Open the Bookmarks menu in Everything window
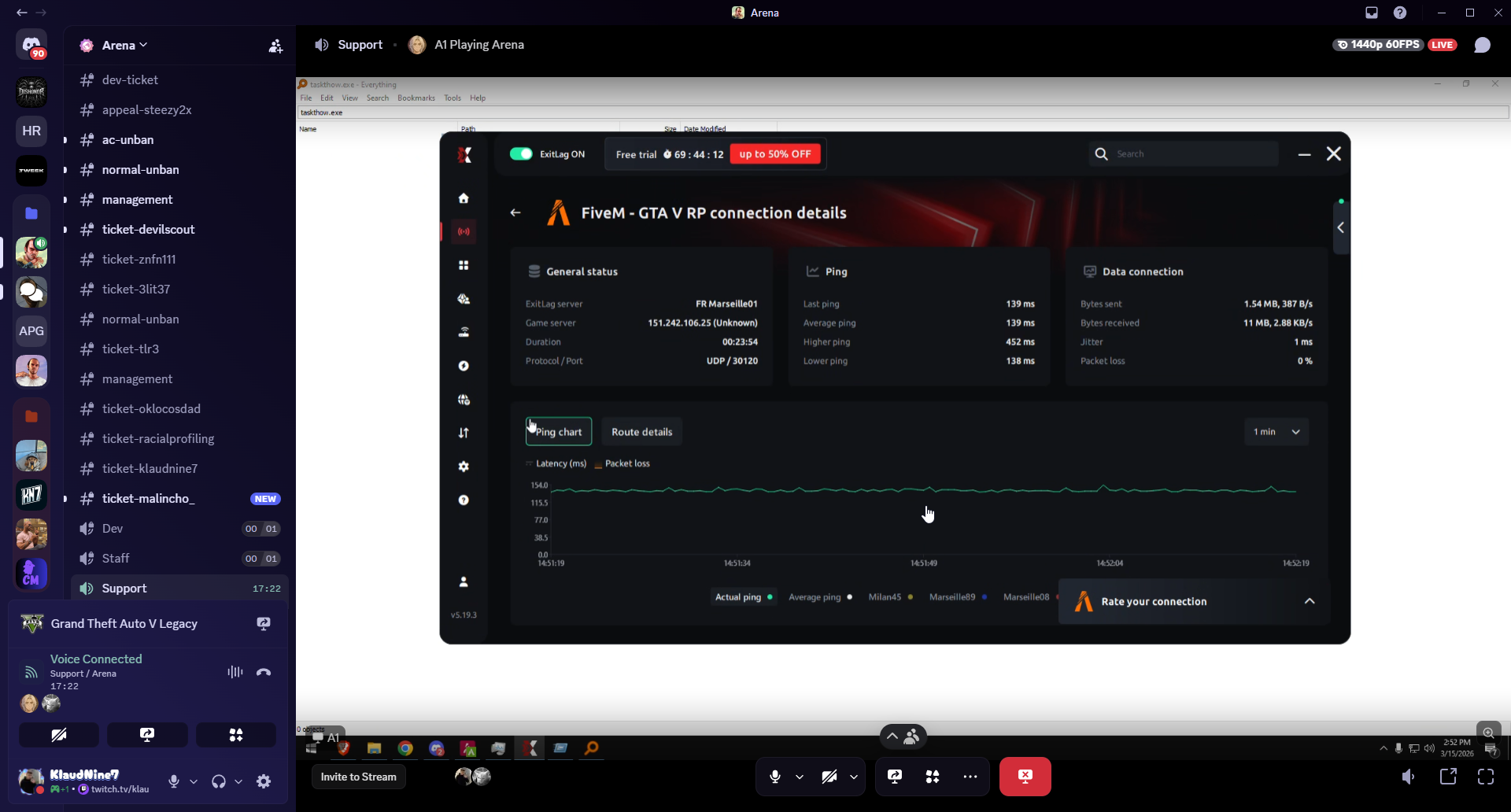Viewport: 1511px width, 812px height. point(416,98)
